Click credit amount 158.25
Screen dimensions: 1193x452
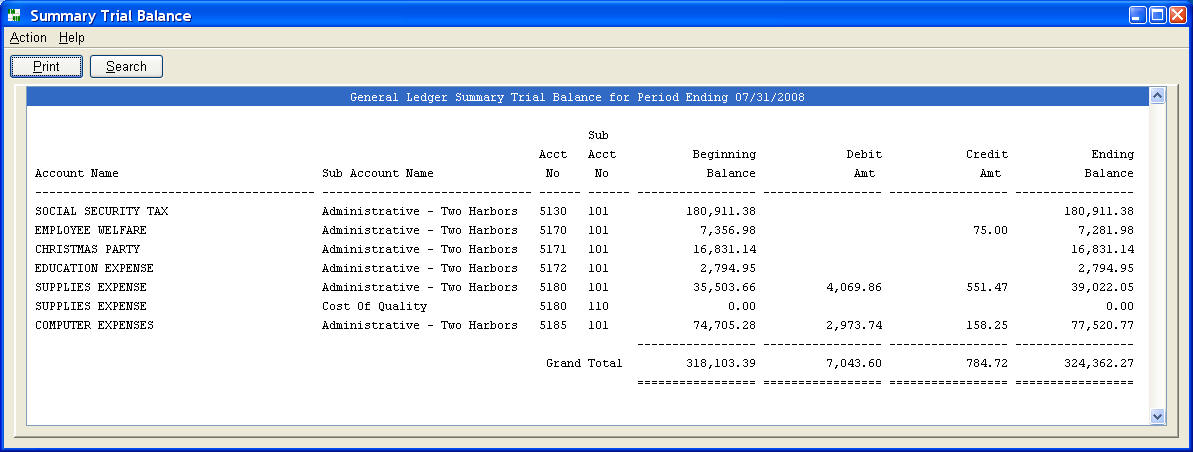(x=986, y=326)
